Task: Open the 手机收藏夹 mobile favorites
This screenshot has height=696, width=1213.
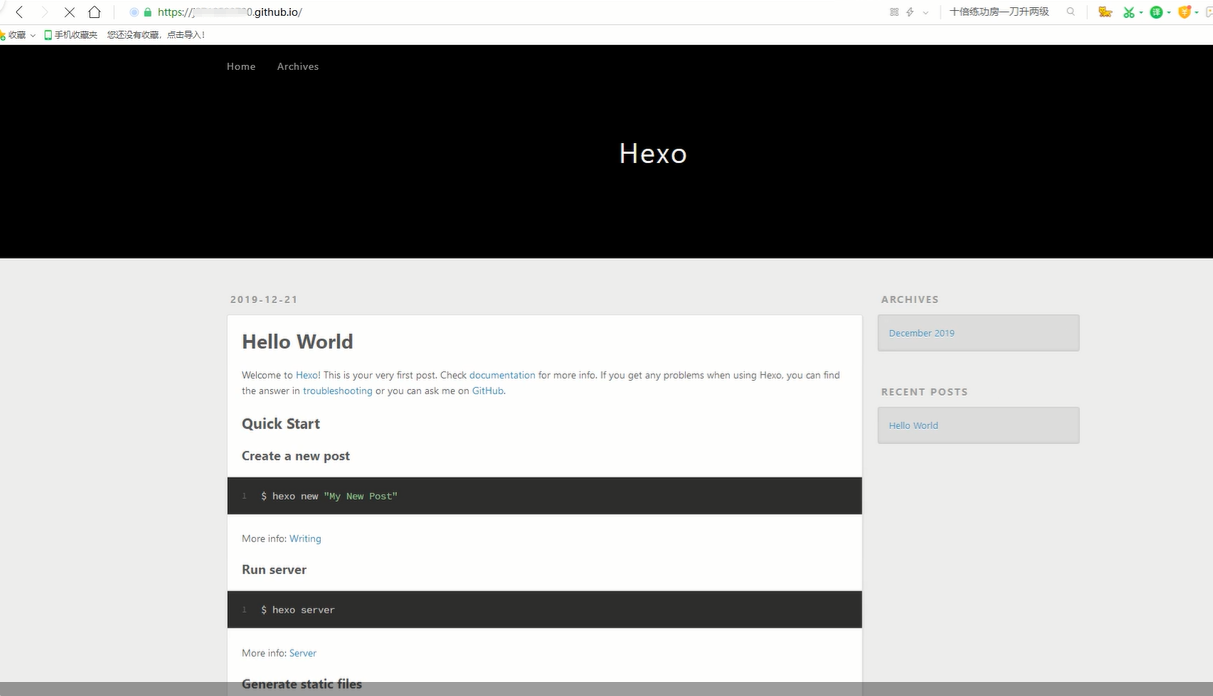Action: pyautogui.click(x=70, y=35)
